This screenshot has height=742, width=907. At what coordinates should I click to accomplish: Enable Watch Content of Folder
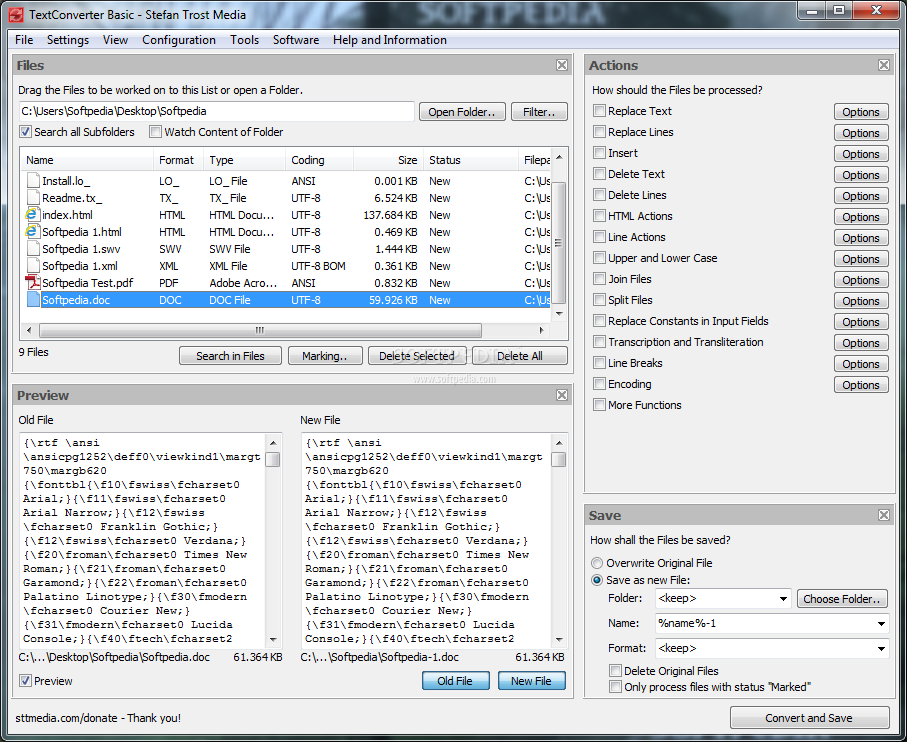pos(155,132)
